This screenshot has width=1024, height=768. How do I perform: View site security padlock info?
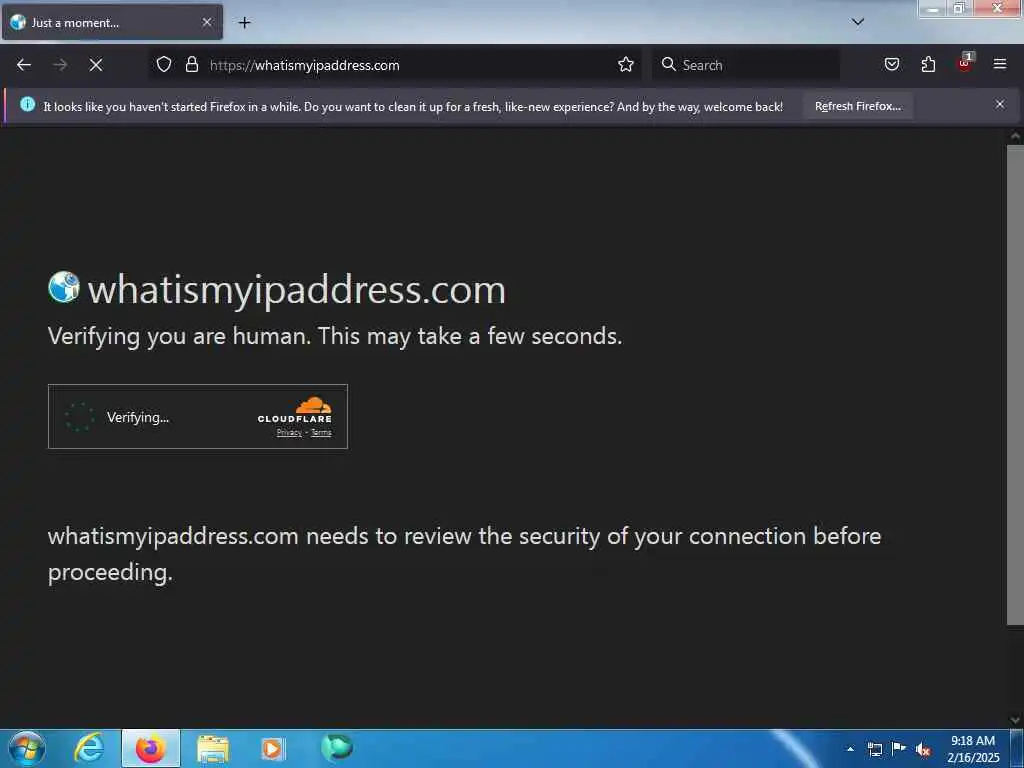pos(191,64)
